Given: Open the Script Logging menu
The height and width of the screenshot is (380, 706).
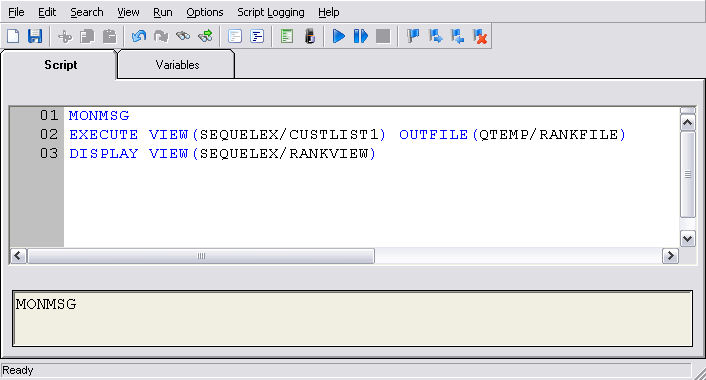Looking at the screenshot, I should (x=271, y=12).
